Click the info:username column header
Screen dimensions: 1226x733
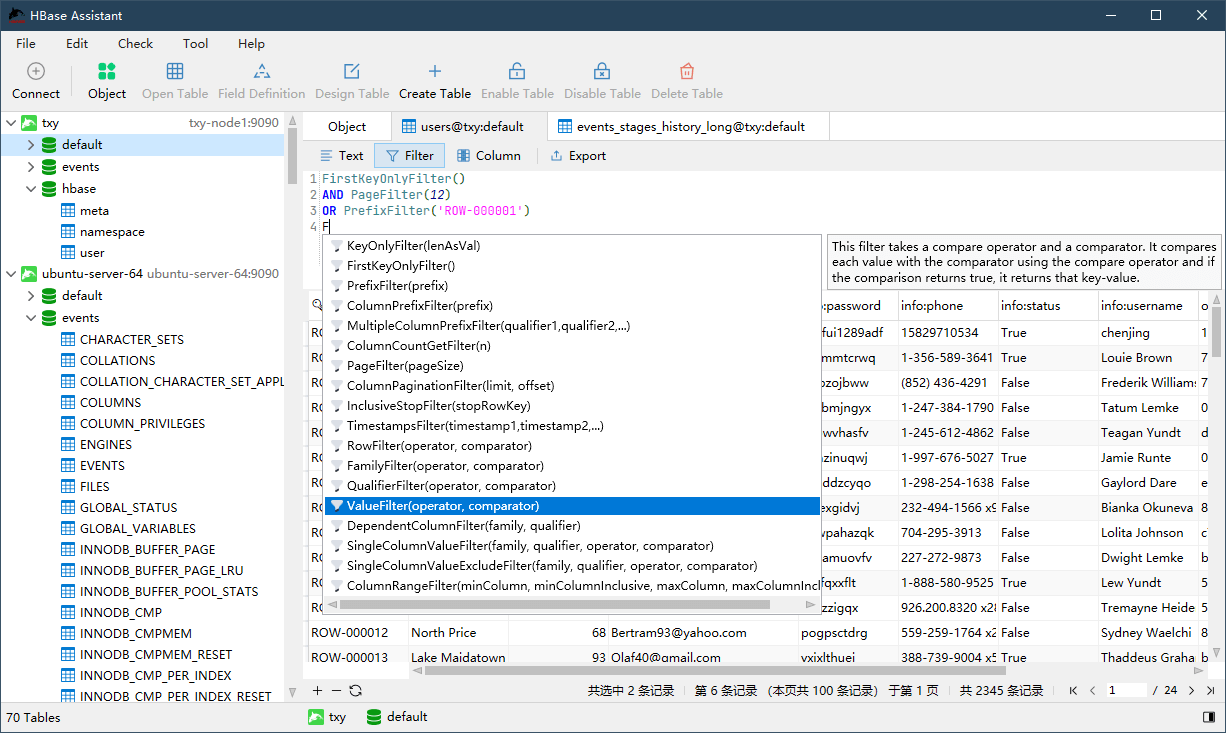(1147, 306)
